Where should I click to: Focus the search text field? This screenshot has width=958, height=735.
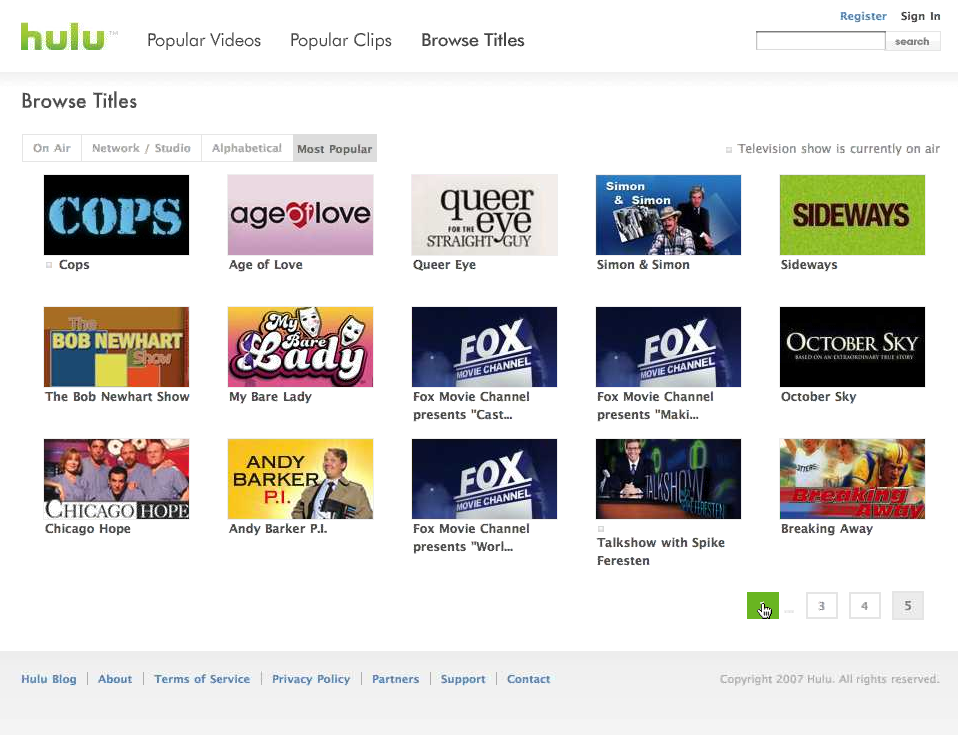(820, 41)
